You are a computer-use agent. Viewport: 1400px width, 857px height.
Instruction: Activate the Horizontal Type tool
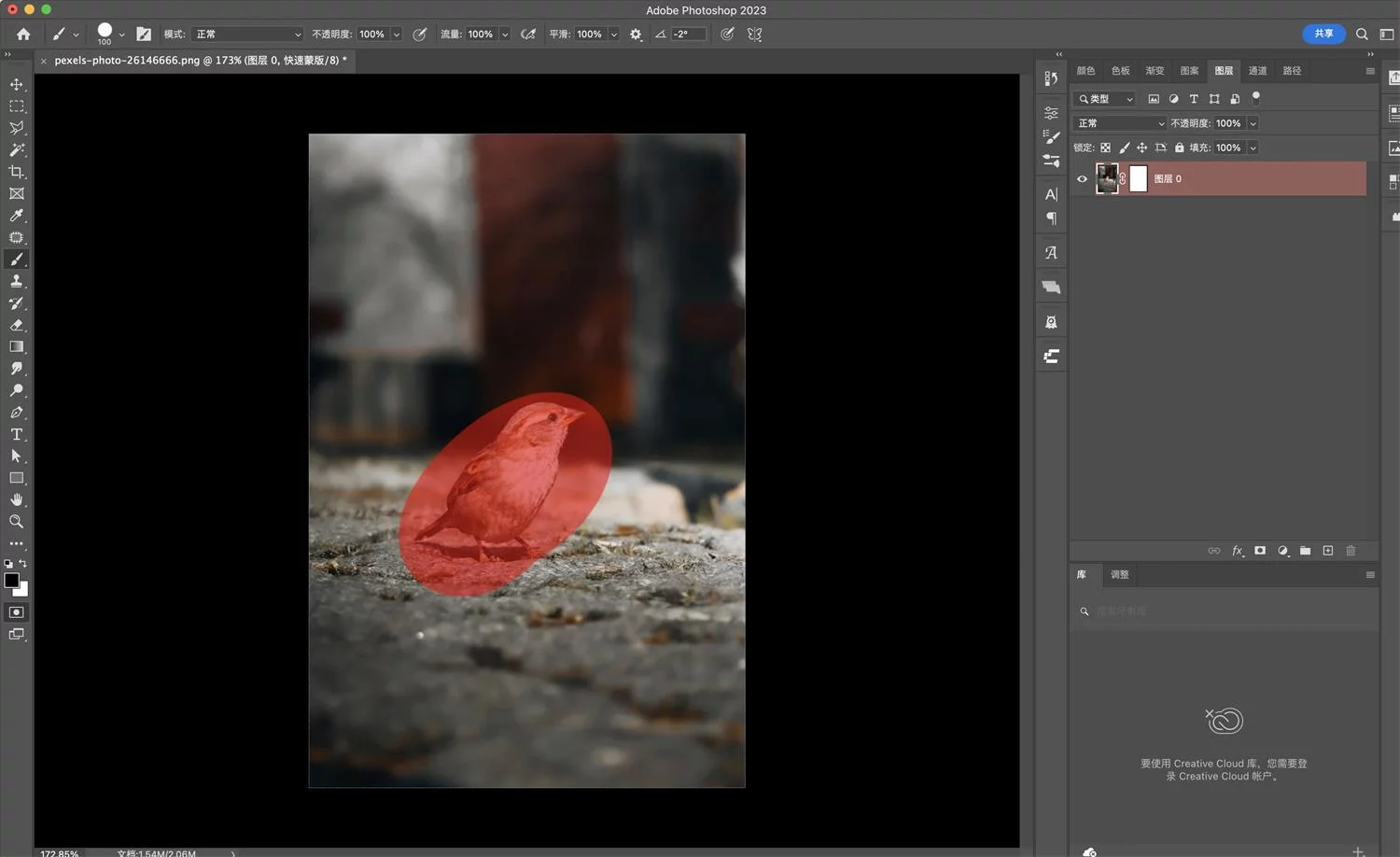[x=17, y=434]
